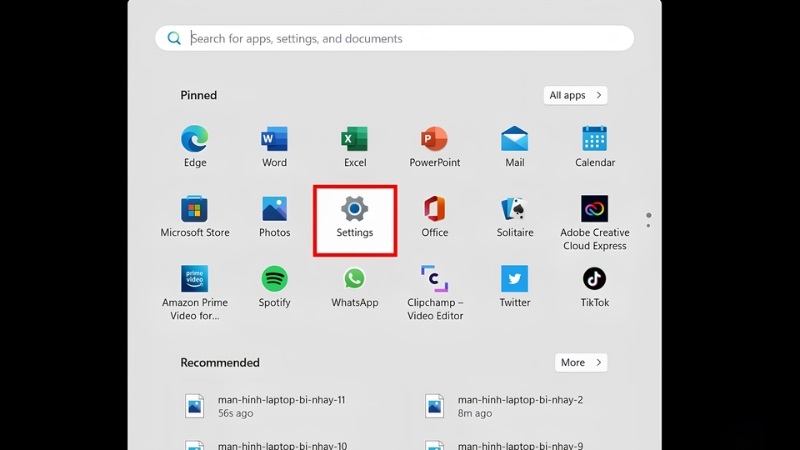The image size is (800, 450).
Task: Open the Edge browser
Action: pyautogui.click(x=194, y=146)
